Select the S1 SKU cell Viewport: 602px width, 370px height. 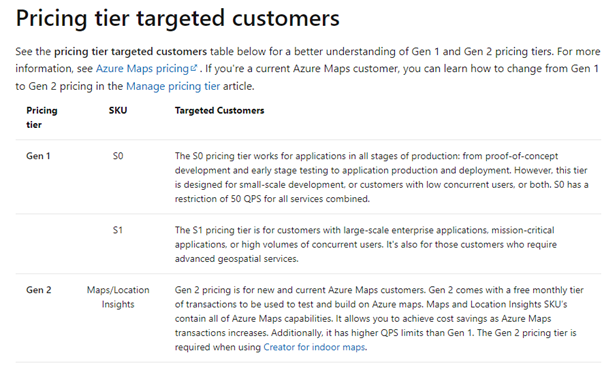(x=117, y=230)
